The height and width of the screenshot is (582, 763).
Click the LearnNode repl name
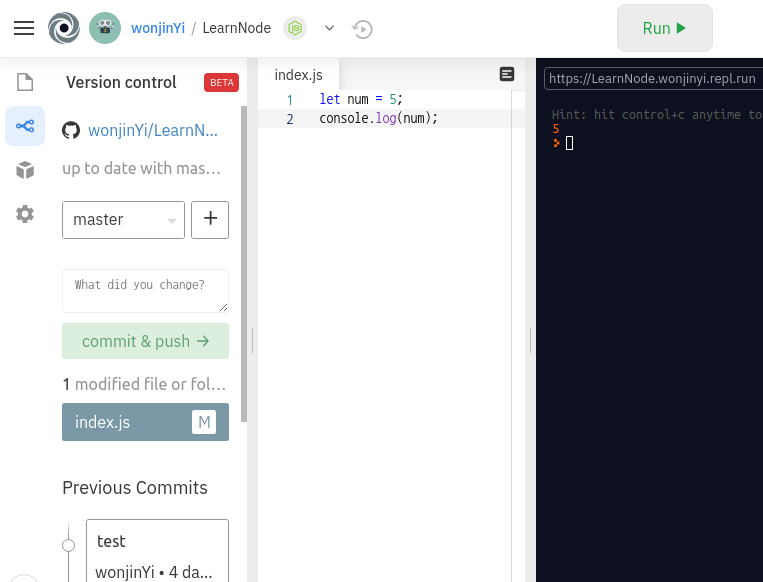tap(236, 28)
